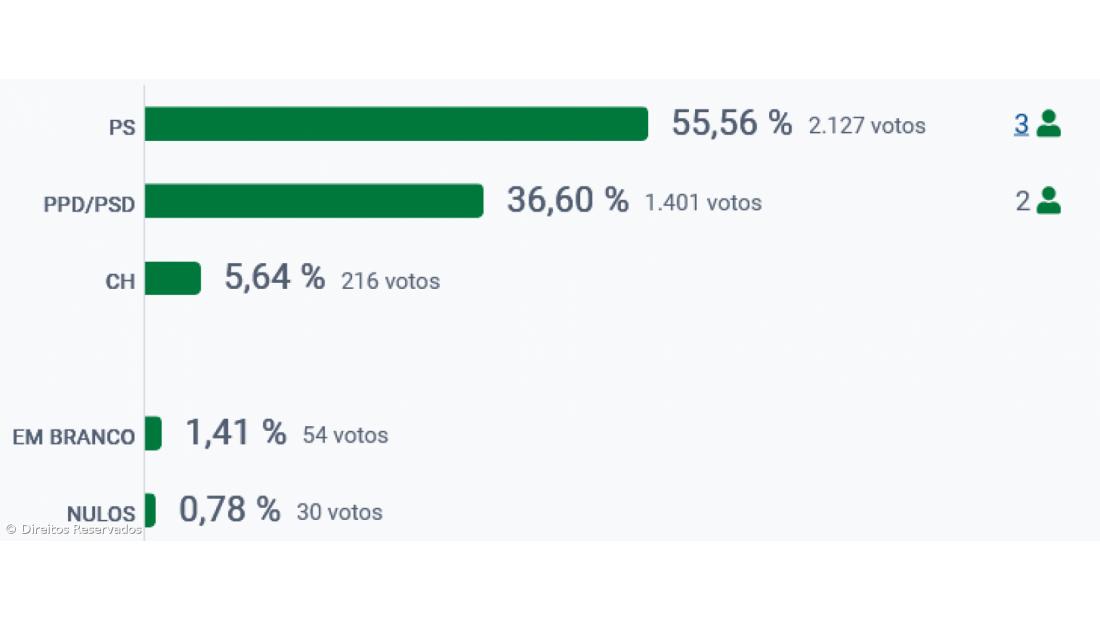Click the PPD/PSD mandate count "2"
Screen dimensions: 1100x620
1022,201
